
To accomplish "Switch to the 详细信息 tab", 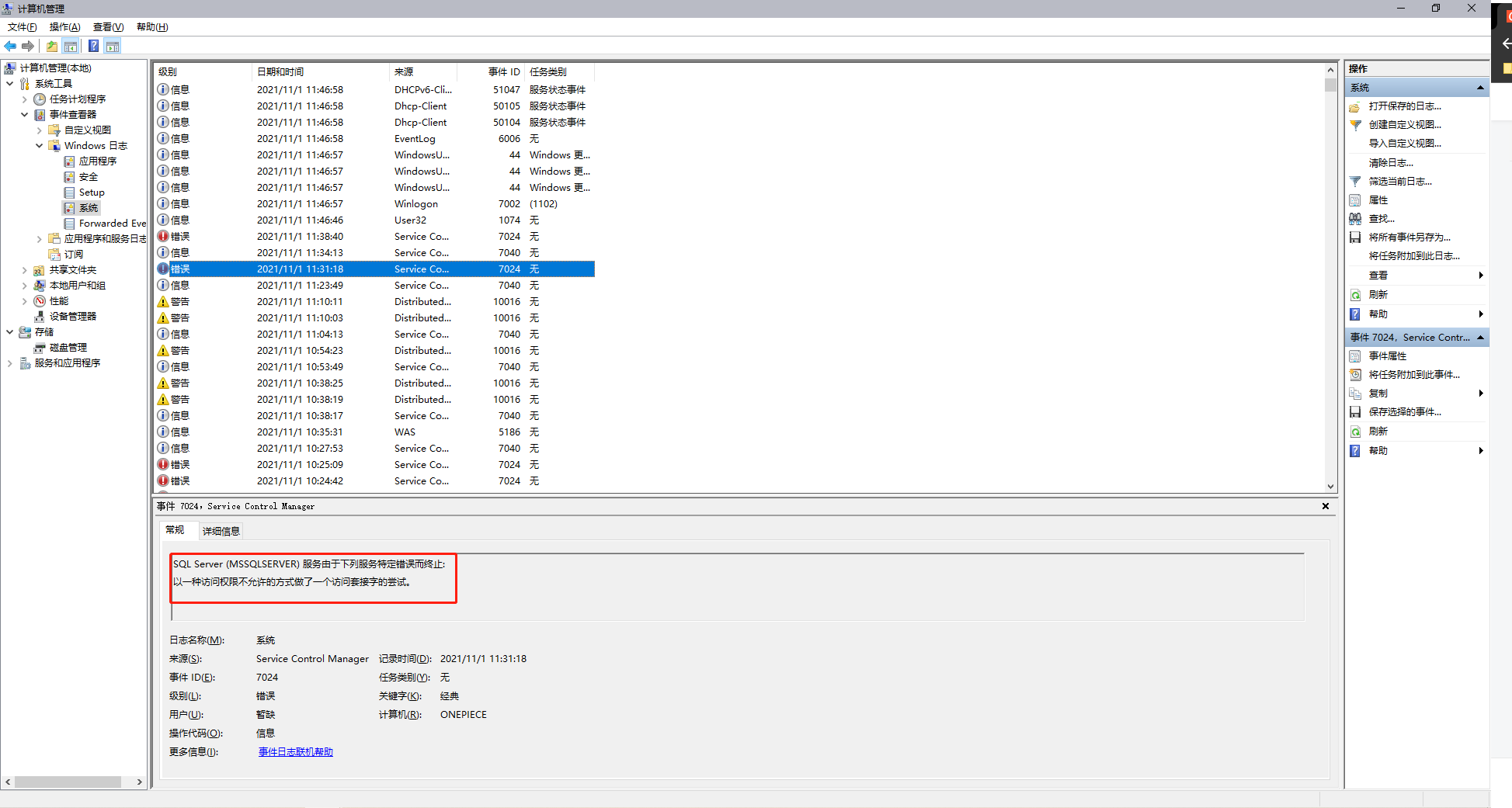I will tap(221, 530).
